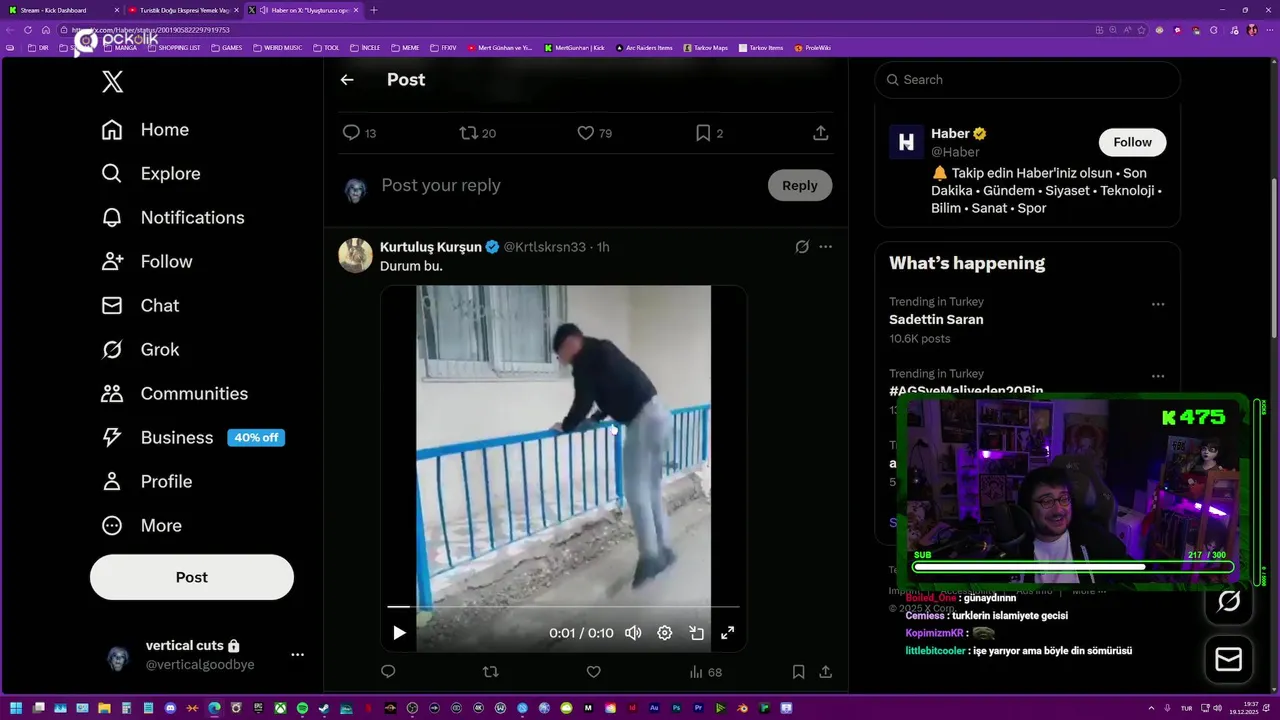Viewport: 1280px width, 720px height.
Task: Follow the Haber account
Action: (1132, 142)
